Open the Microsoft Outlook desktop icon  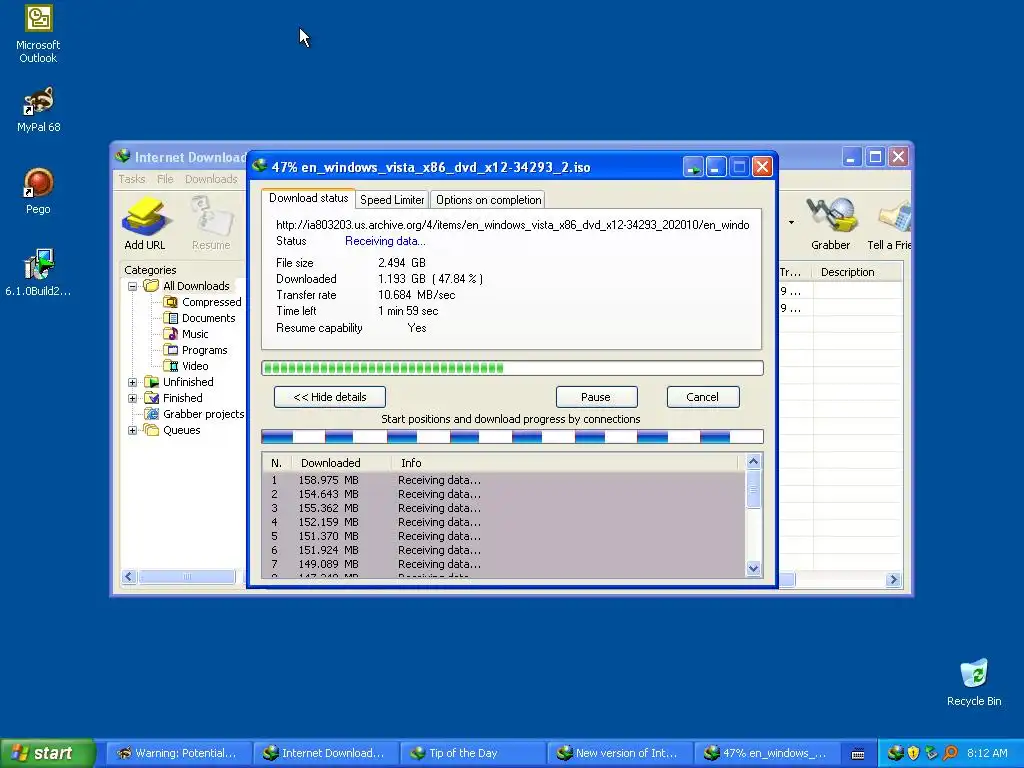(38, 34)
